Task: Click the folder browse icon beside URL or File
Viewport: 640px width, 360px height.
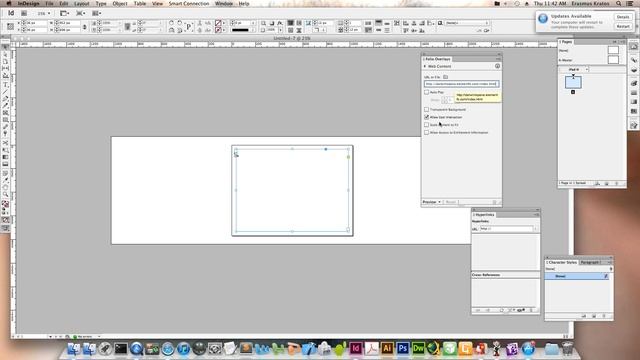Action: [x=445, y=77]
